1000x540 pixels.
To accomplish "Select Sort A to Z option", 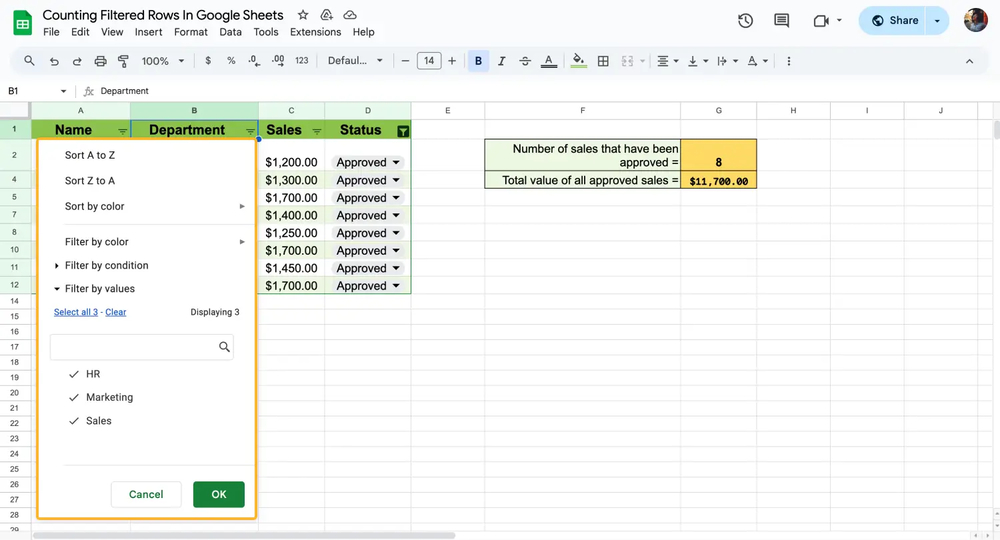I will coord(90,155).
